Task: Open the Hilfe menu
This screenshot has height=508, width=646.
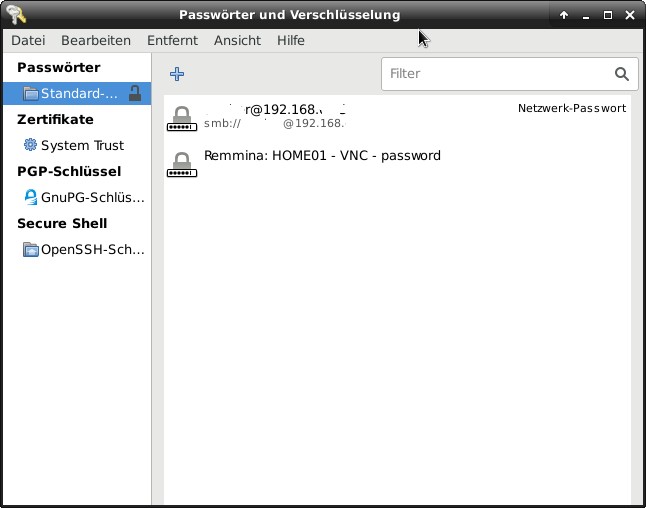Action: pos(291,41)
